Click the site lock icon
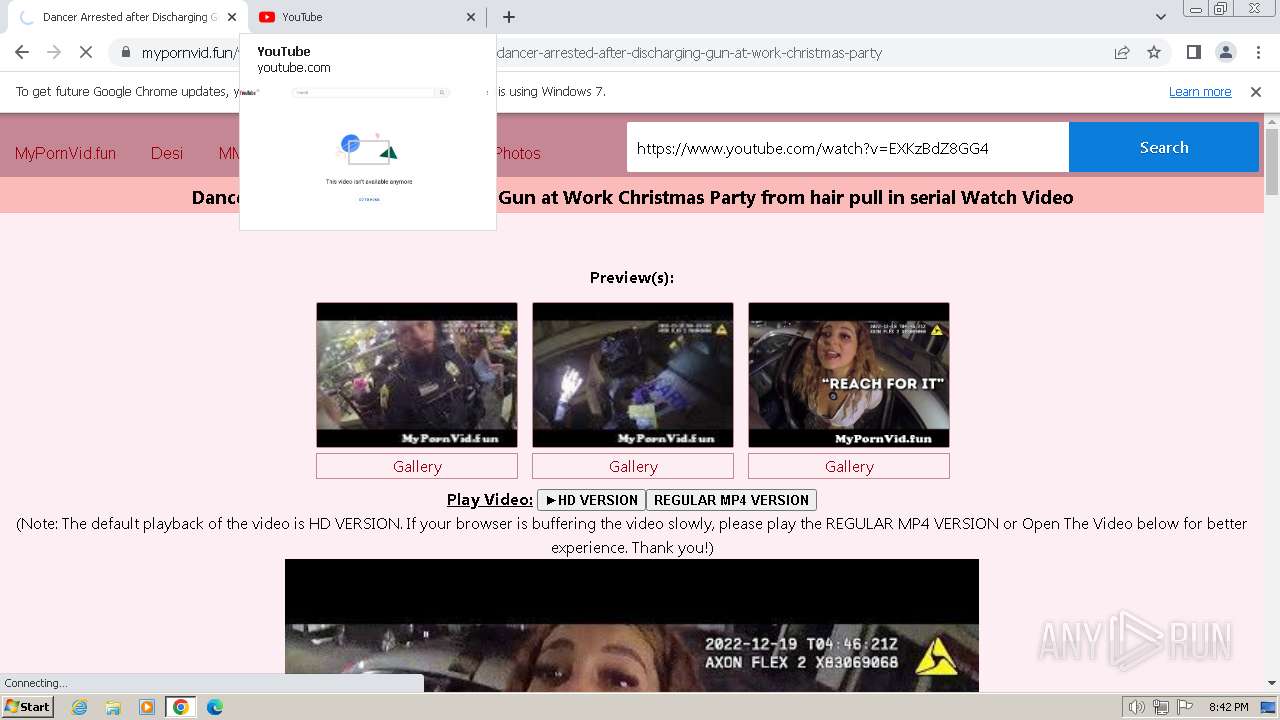The image size is (1280, 720). (126, 52)
